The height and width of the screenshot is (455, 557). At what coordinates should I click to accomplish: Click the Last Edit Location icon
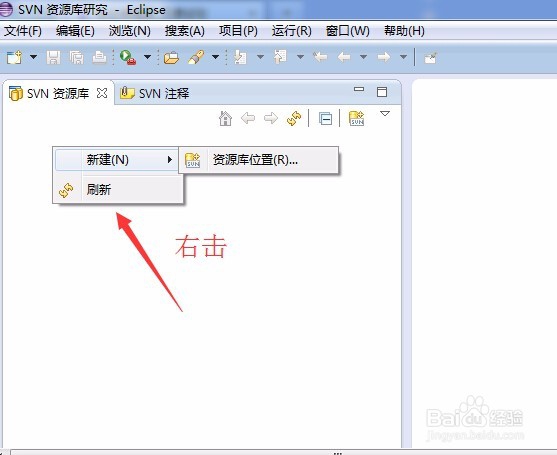click(x=320, y=57)
